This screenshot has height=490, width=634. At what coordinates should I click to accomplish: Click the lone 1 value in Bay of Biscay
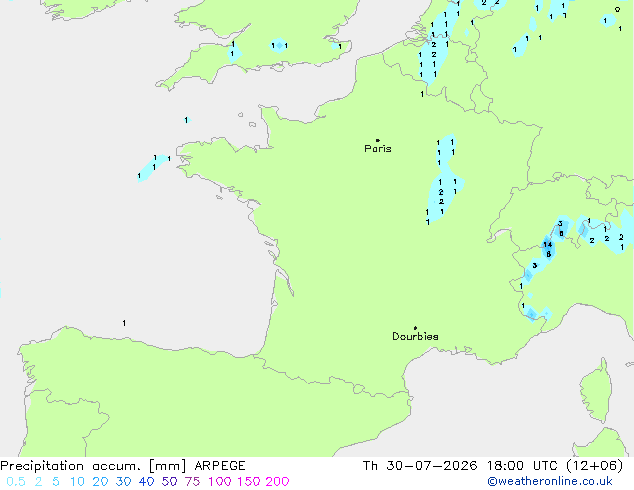124,323
